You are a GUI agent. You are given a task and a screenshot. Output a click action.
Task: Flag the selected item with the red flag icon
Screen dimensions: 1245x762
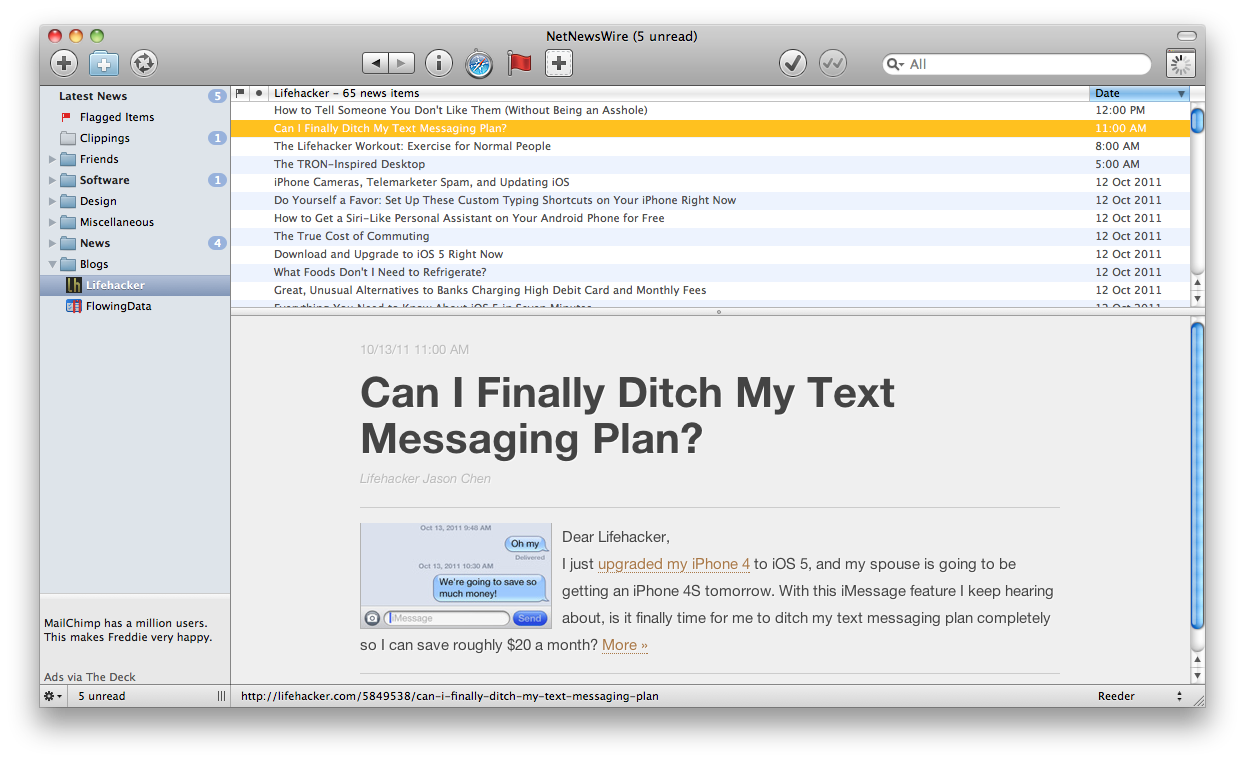pyautogui.click(x=519, y=64)
